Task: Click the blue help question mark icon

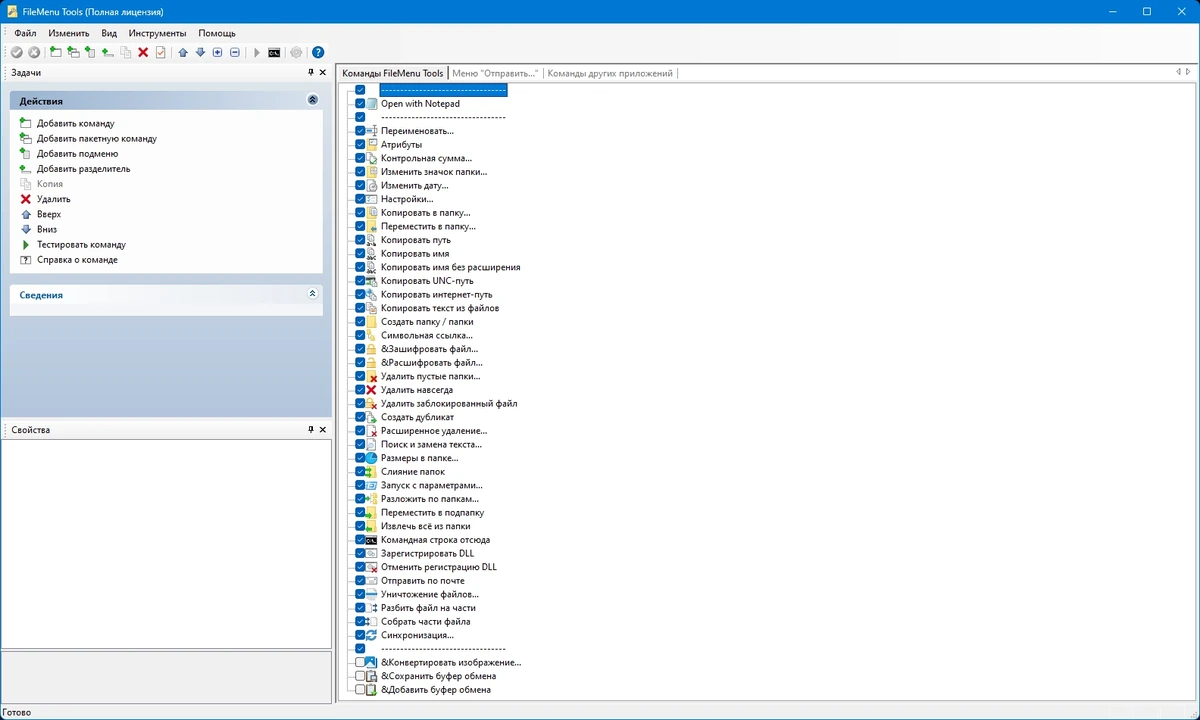Action: [x=318, y=52]
